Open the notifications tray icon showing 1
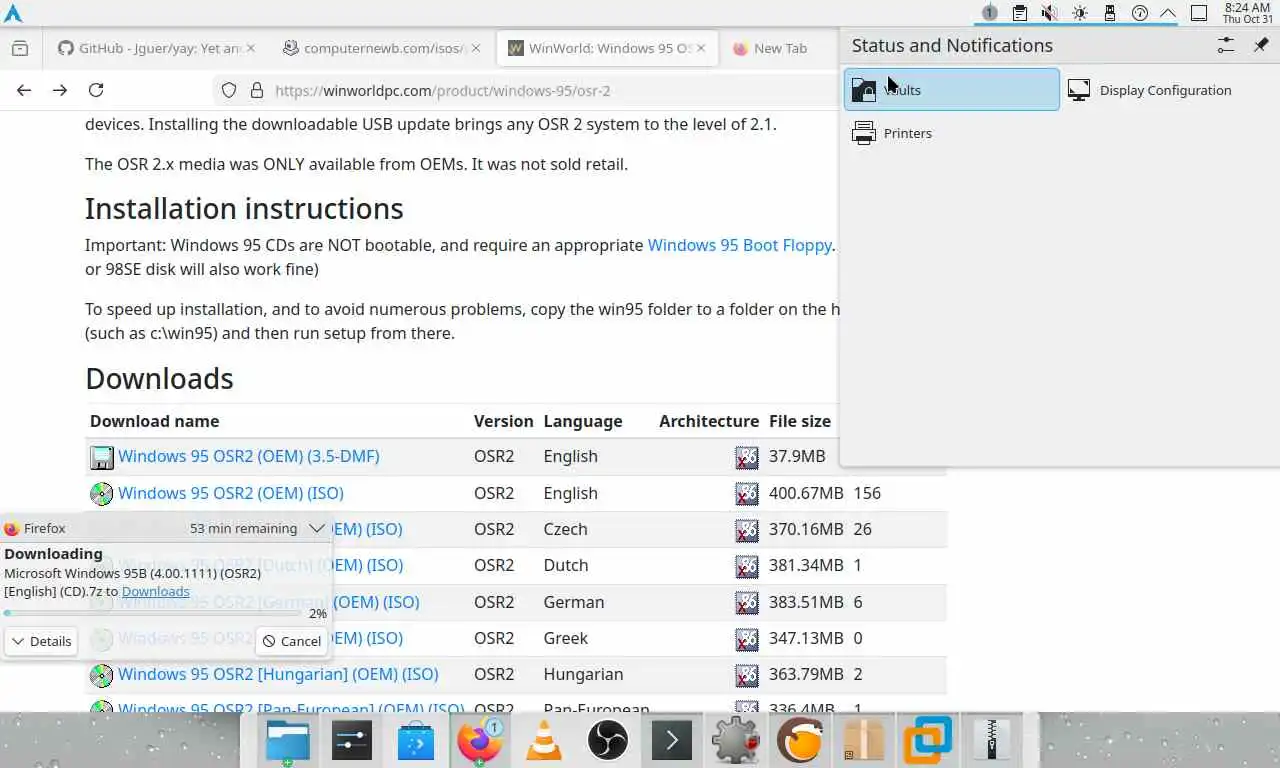The height and width of the screenshot is (768, 1280). (989, 13)
